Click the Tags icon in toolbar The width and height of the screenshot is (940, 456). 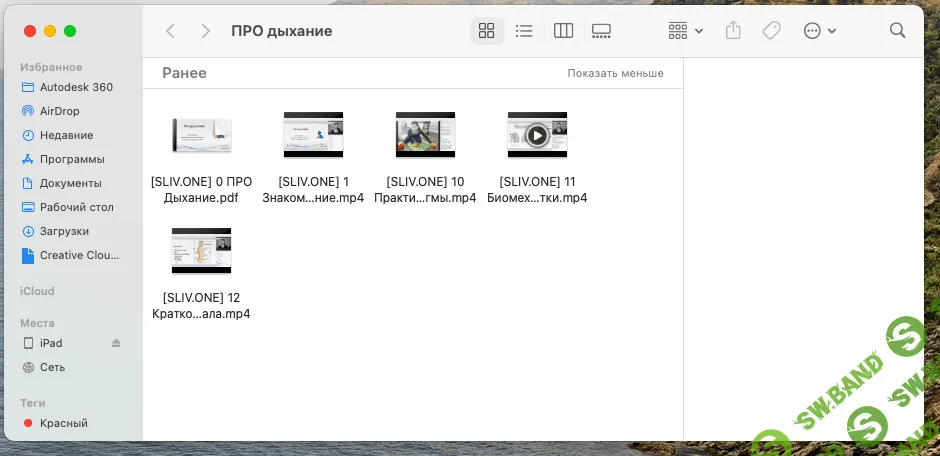(771, 31)
